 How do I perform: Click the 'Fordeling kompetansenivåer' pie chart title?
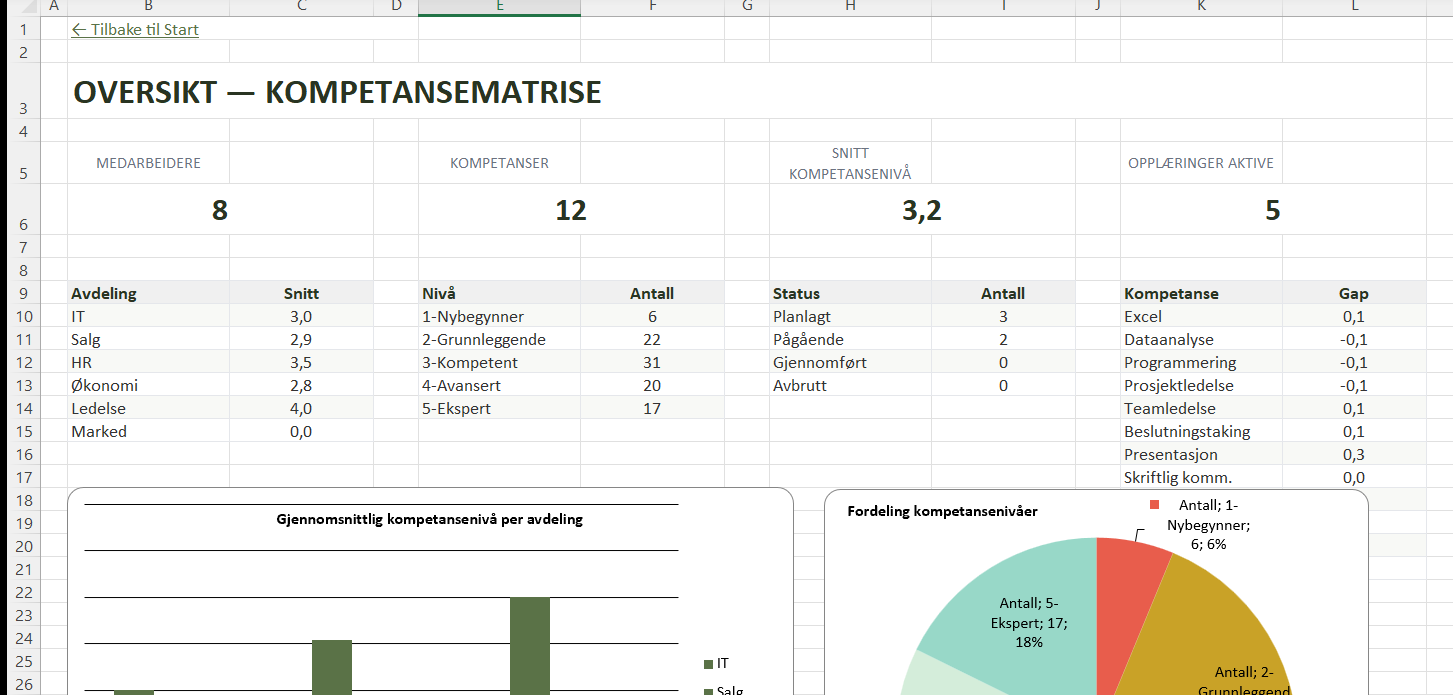click(942, 511)
